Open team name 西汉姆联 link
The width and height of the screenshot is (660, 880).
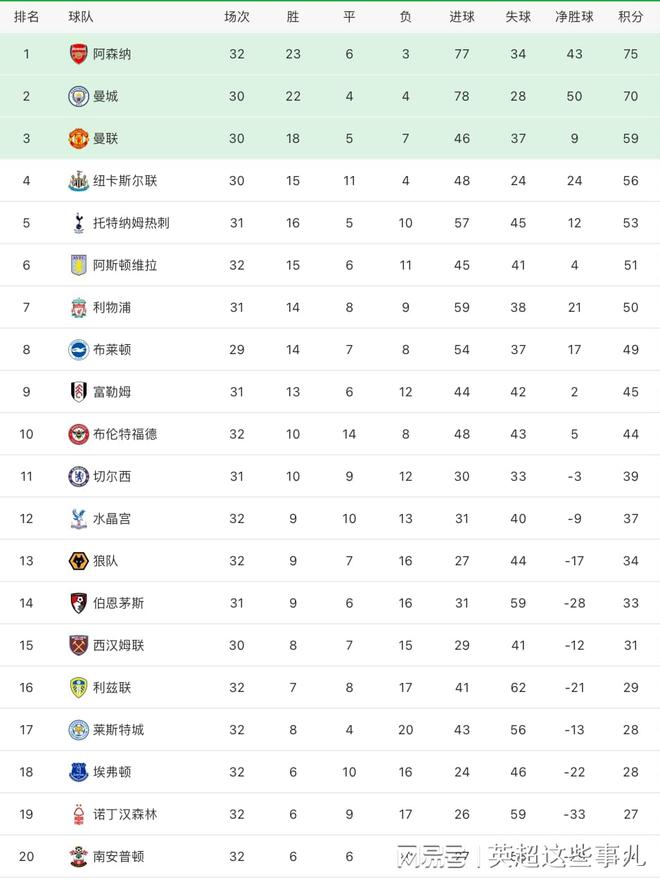click(x=119, y=645)
